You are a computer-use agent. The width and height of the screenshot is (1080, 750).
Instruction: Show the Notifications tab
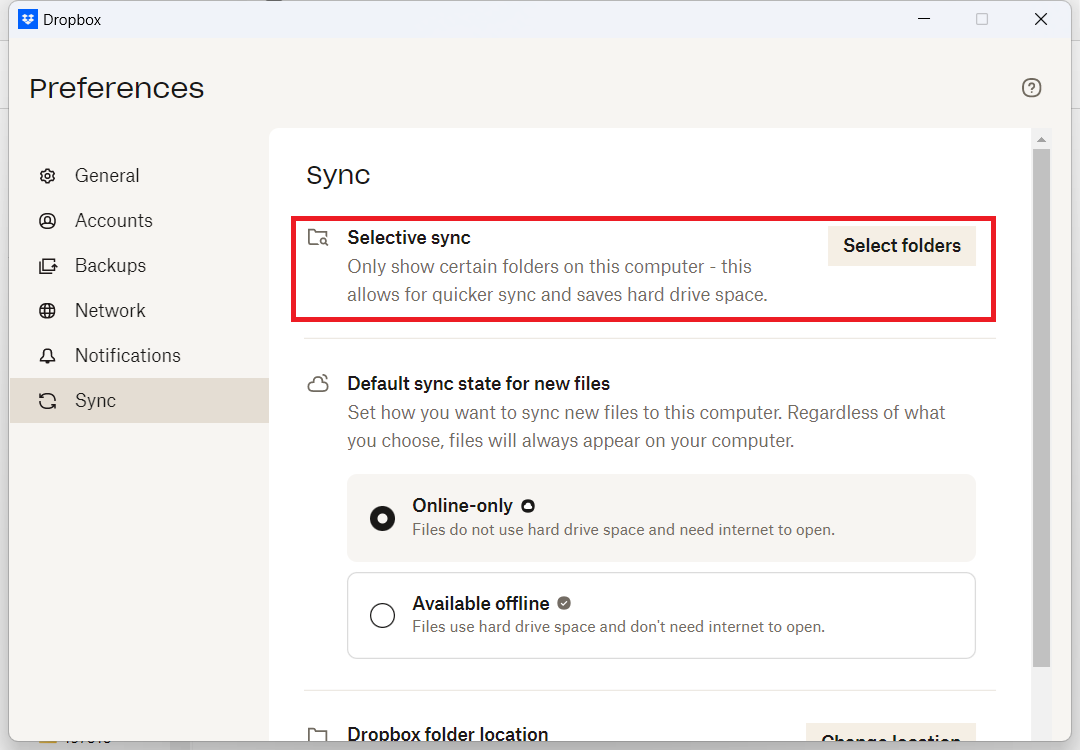(139, 355)
